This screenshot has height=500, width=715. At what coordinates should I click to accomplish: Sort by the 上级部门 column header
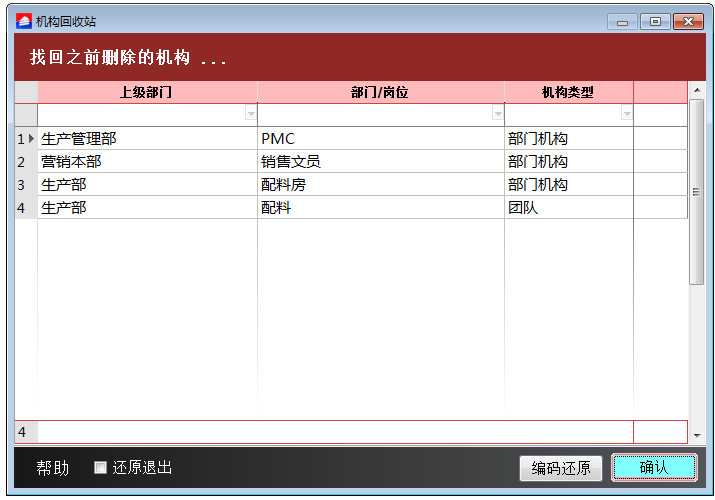point(147,93)
